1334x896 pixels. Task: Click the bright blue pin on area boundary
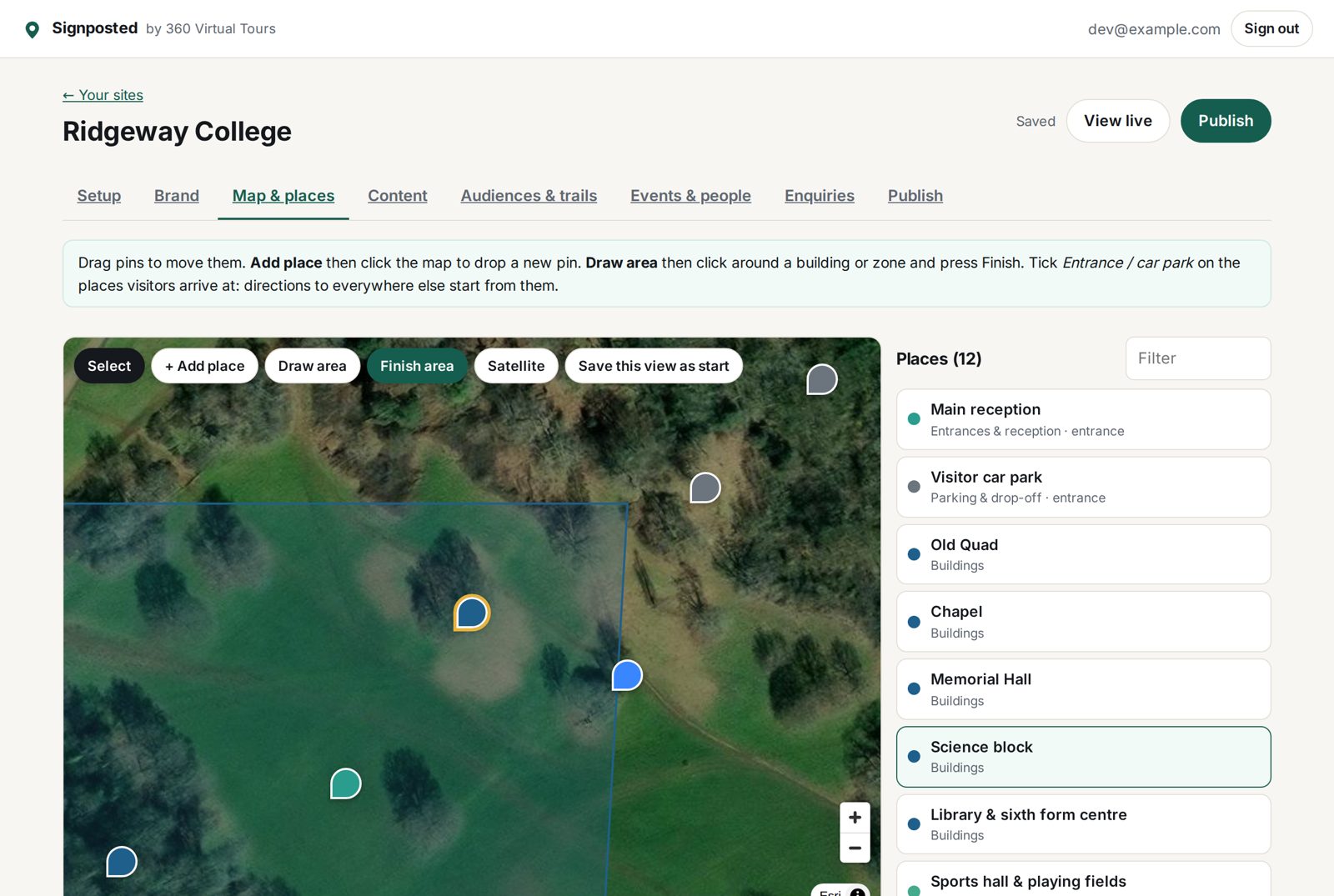point(627,675)
